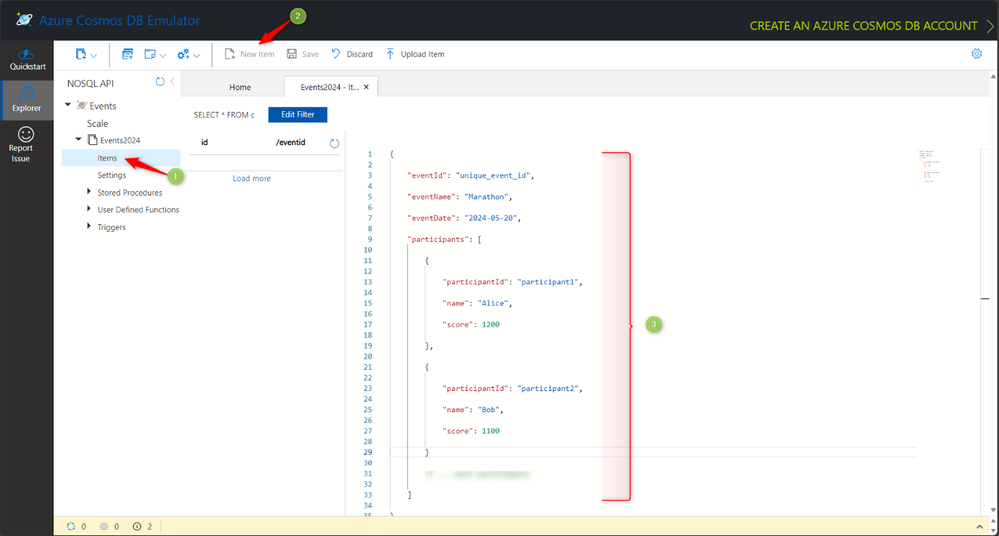
Task: Click the New Item button
Action: click(x=249, y=54)
